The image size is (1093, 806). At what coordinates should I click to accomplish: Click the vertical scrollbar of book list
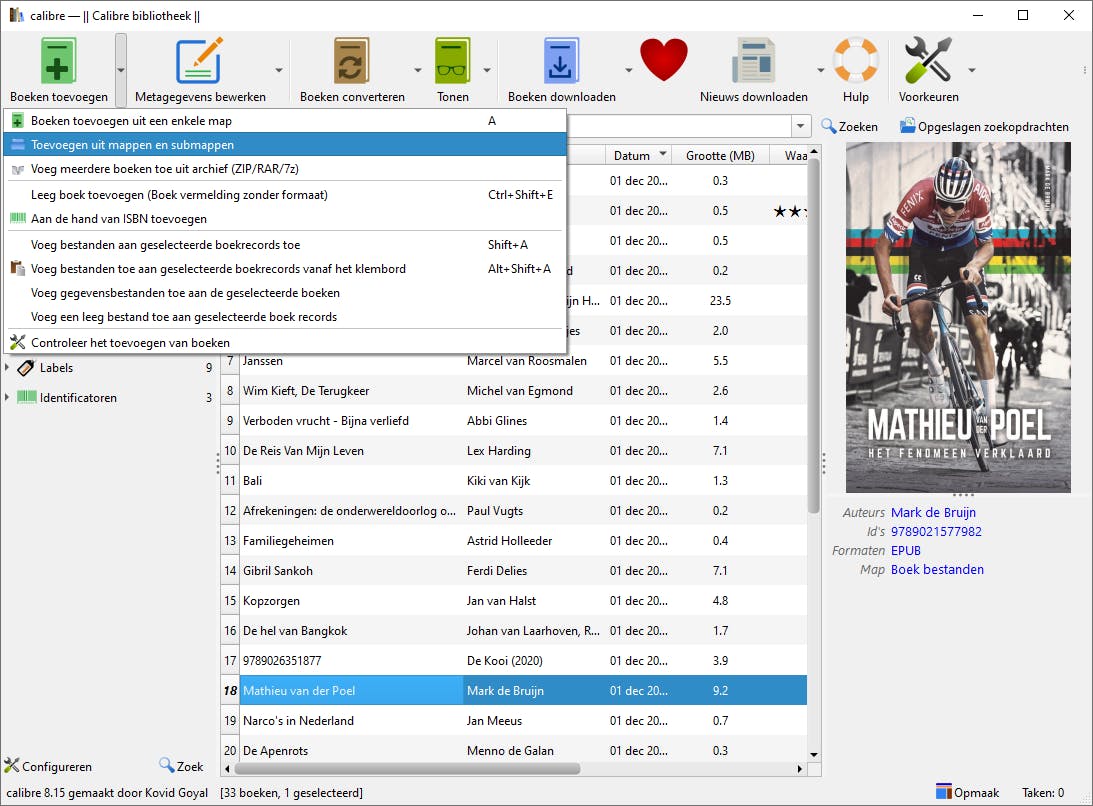coord(813,337)
